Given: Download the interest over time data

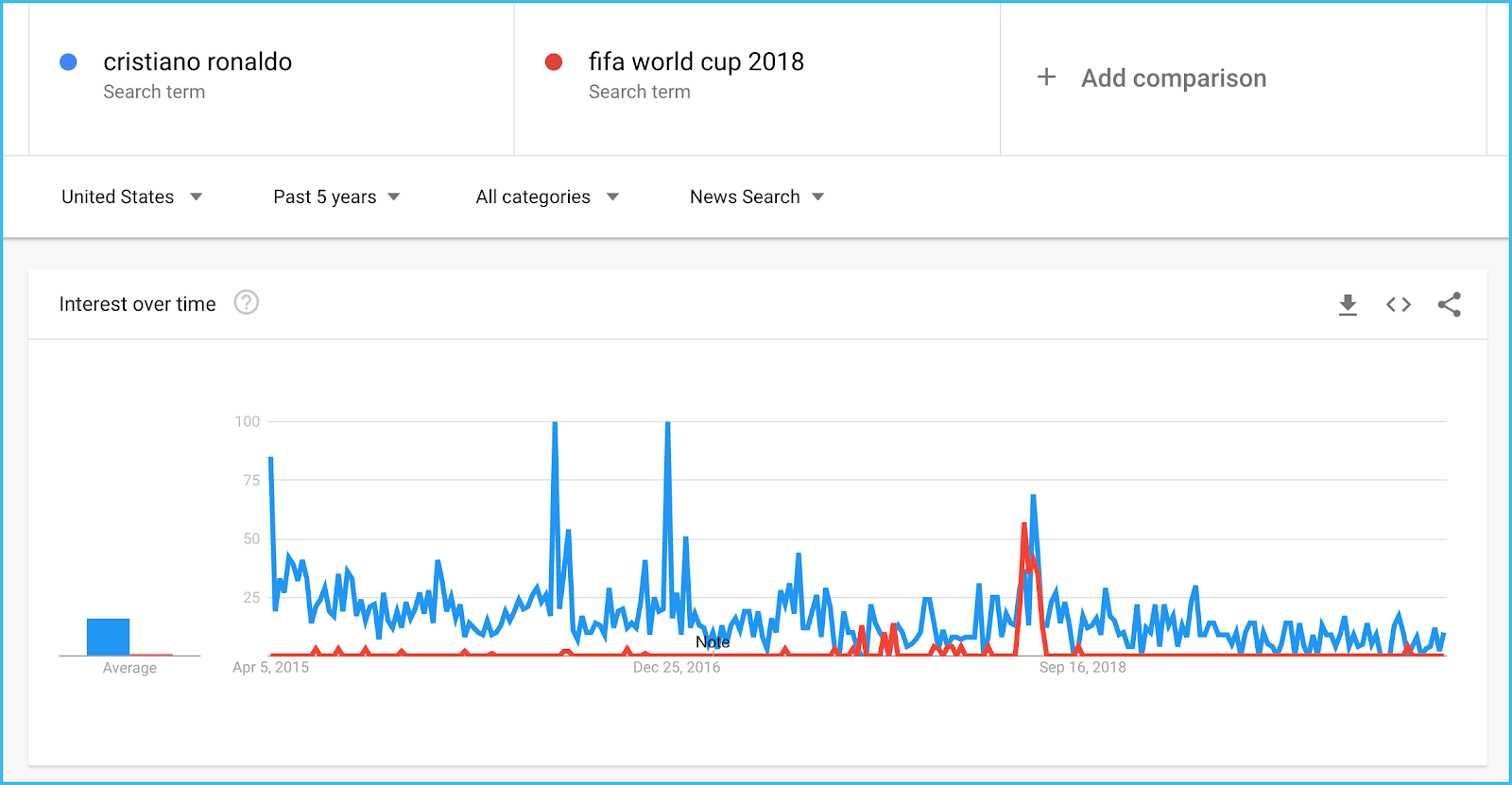Looking at the screenshot, I should click(x=1348, y=304).
